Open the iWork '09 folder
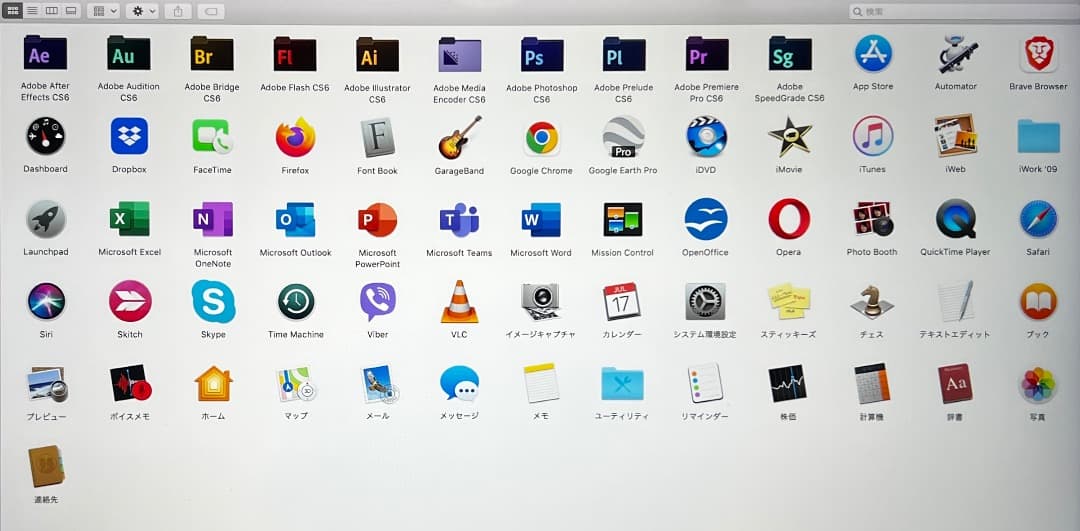 tap(1039, 136)
